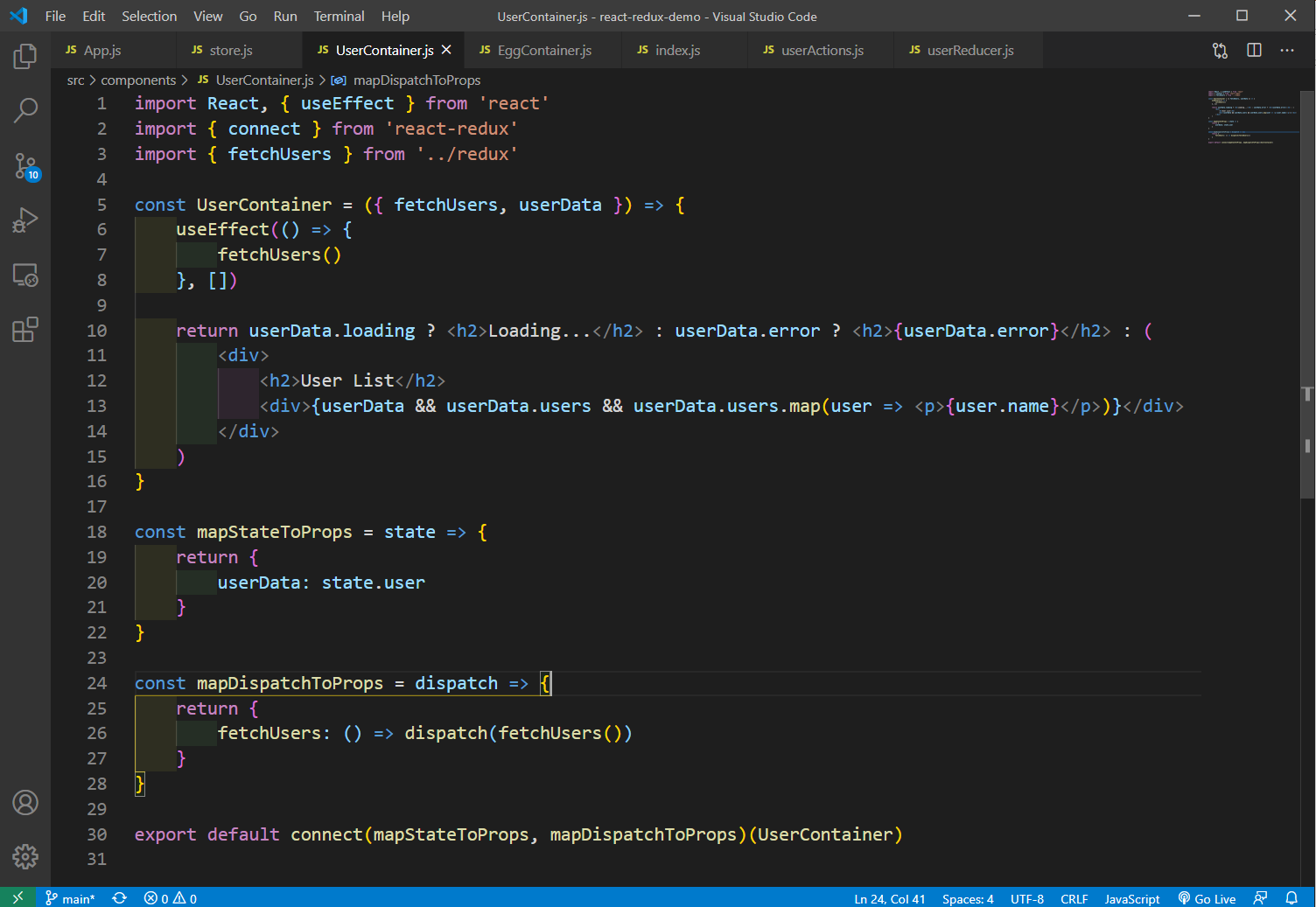1316x907 pixels.
Task: Click line number 10 in gutter
Action: [96, 331]
